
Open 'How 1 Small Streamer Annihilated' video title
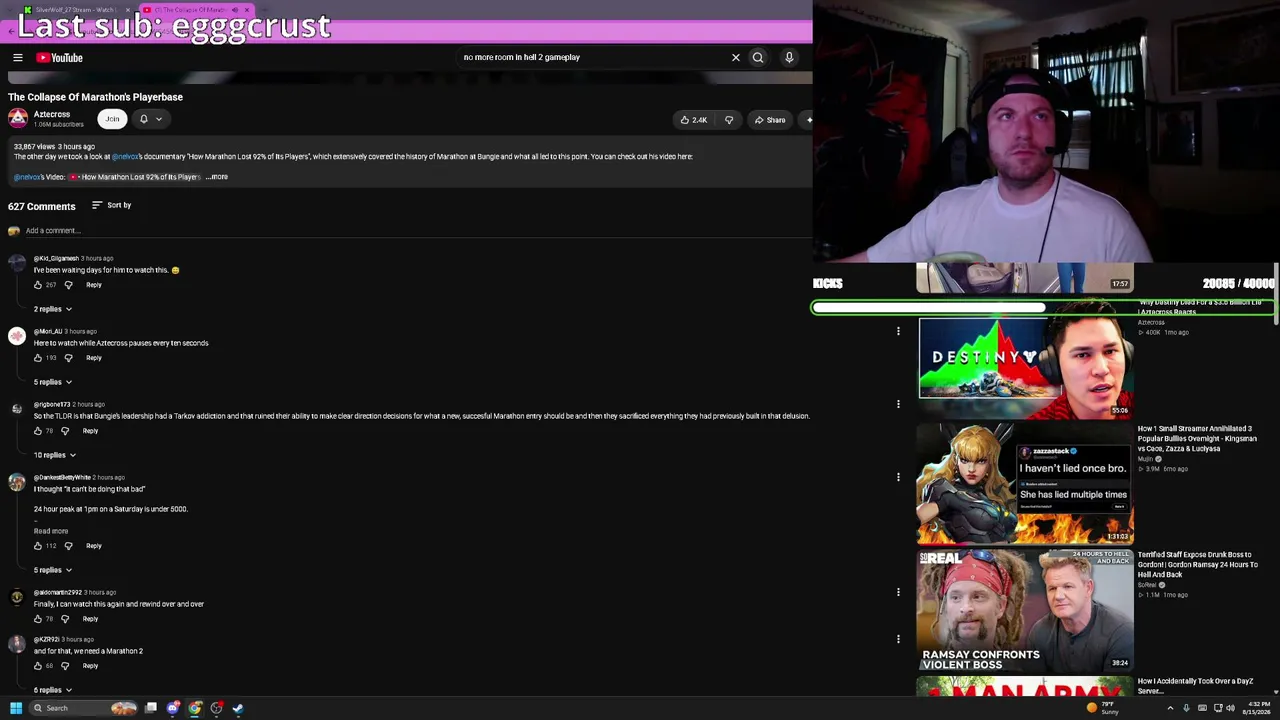pyautogui.click(x=1197, y=439)
